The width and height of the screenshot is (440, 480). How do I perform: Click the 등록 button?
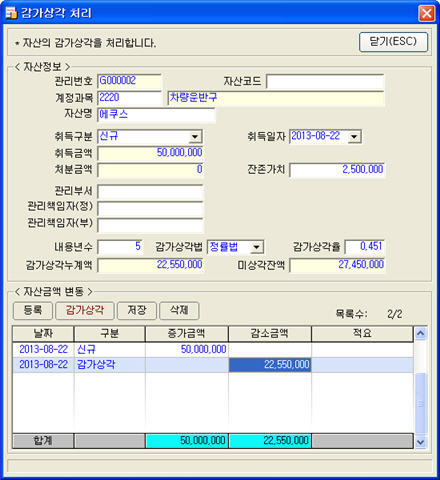pyautogui.click(x=33, y=310)
